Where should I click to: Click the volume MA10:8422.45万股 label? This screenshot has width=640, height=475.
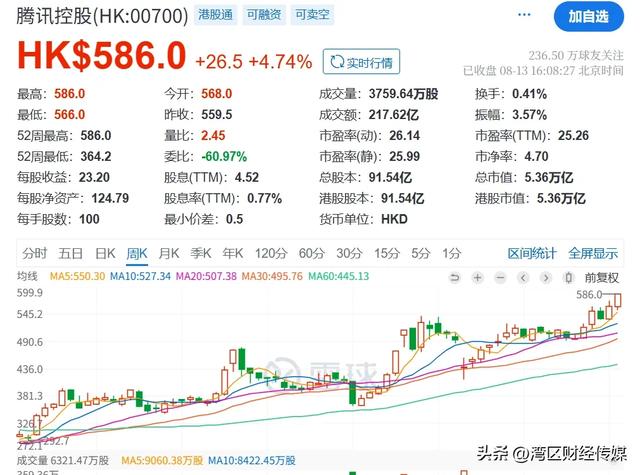point(252,461)
